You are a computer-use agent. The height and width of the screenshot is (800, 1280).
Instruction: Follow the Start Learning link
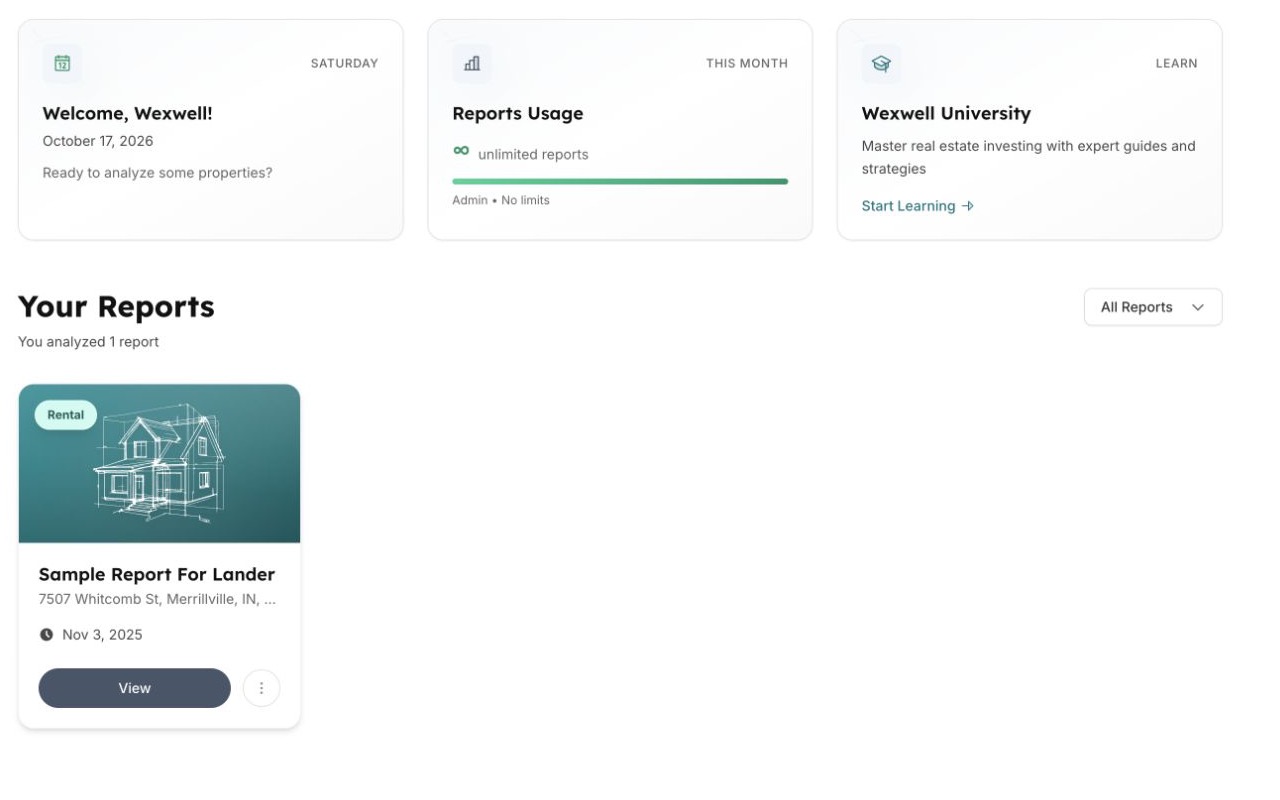(x=917, y=206)
